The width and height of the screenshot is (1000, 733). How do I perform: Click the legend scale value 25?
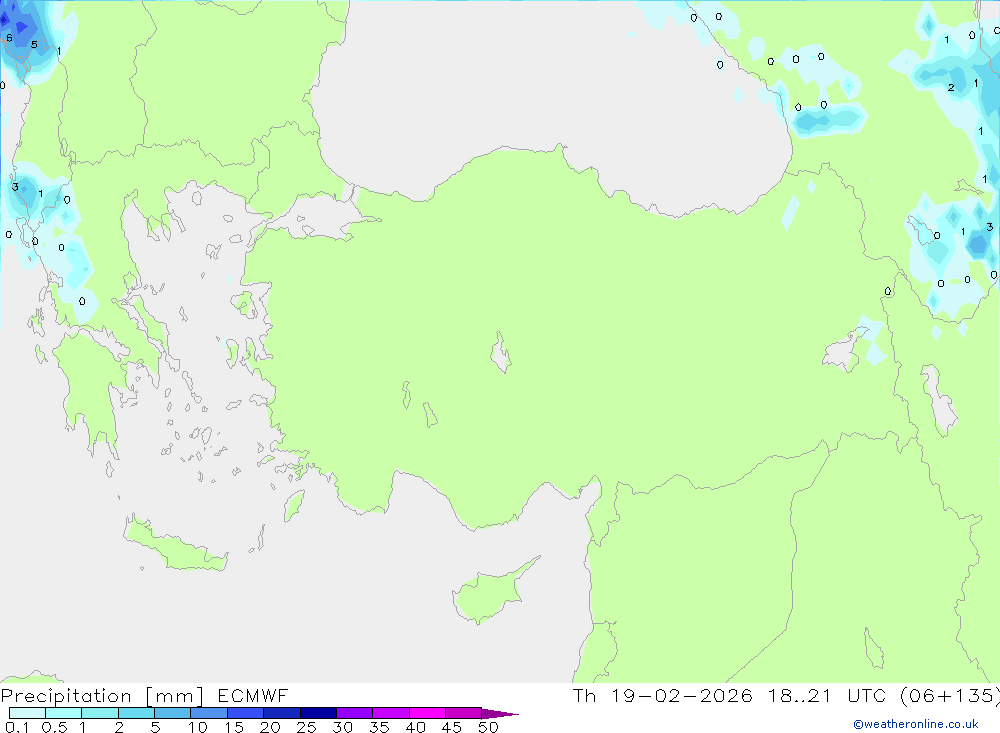pyautogui.click(x=306, y=727)
